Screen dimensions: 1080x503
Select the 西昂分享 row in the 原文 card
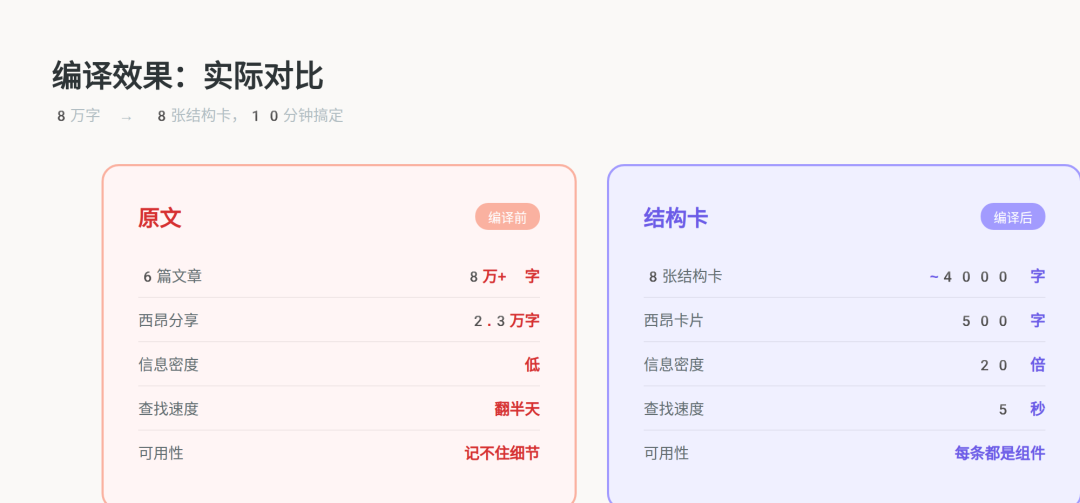tap(339, 320)
